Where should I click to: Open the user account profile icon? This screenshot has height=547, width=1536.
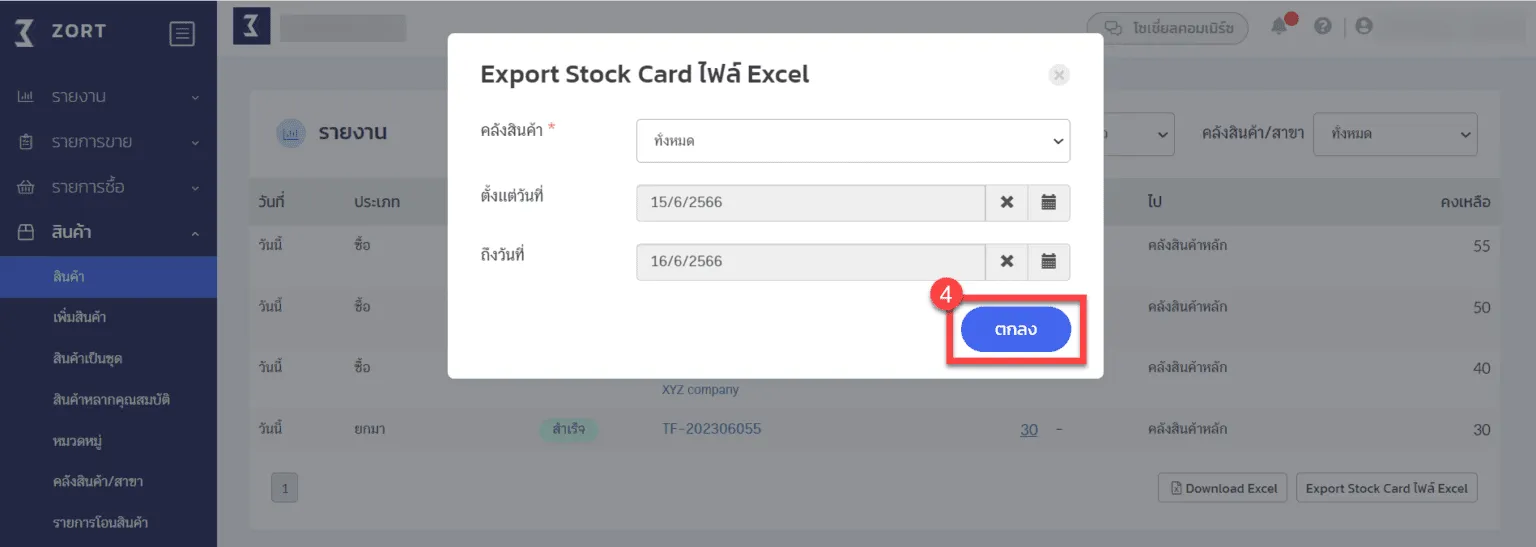coord(1363,27)
